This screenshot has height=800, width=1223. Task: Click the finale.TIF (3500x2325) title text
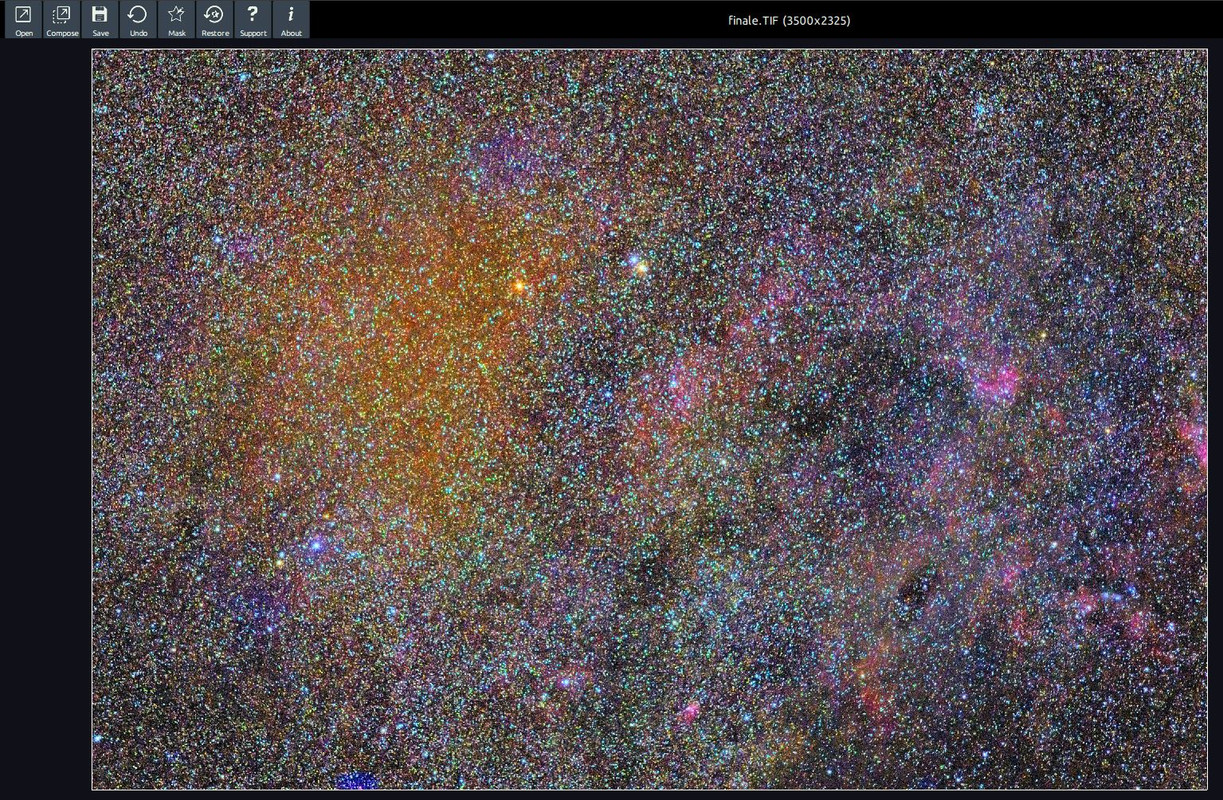point(789,20)
